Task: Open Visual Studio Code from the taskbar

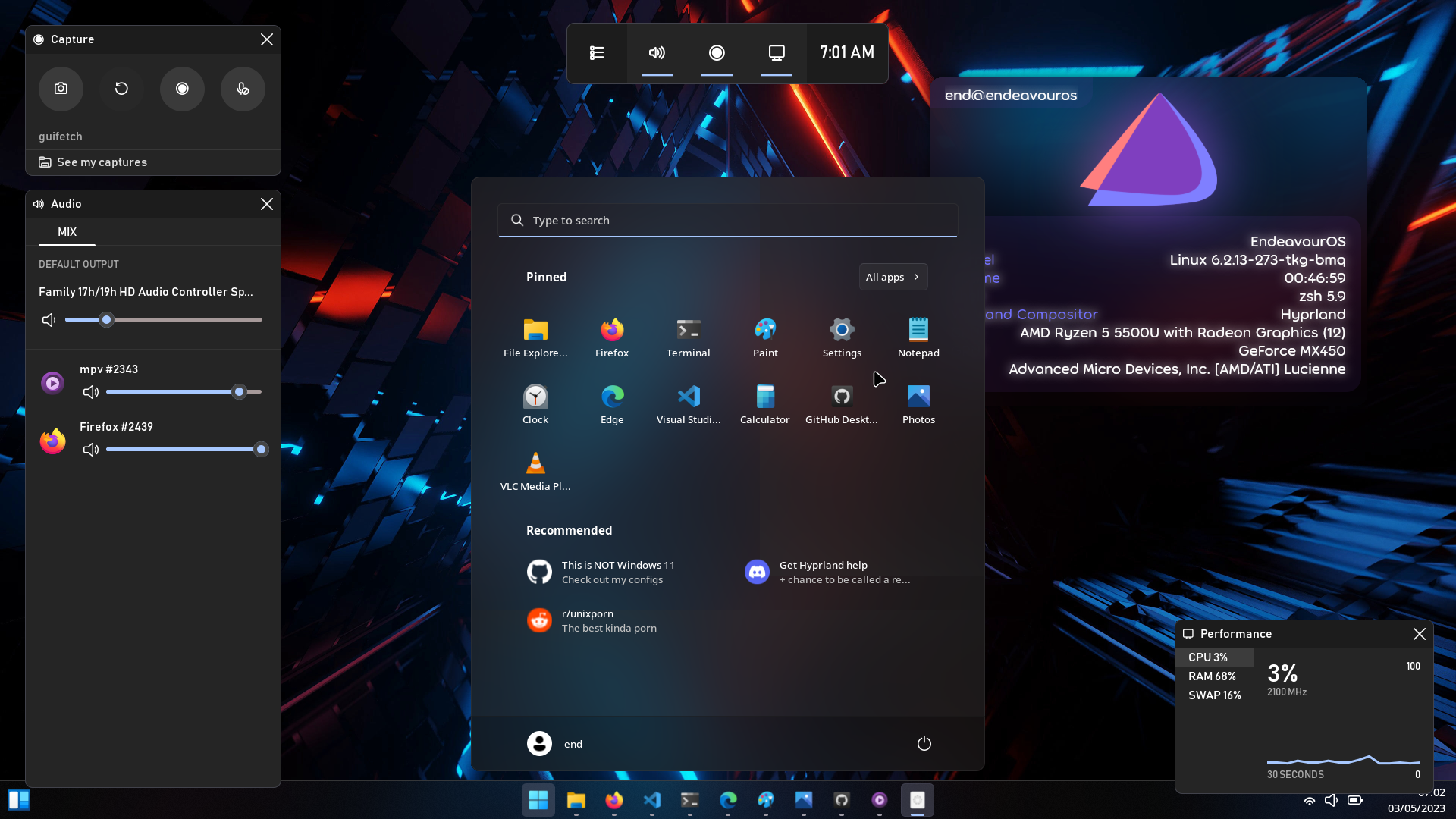Action: pos(652,800)
